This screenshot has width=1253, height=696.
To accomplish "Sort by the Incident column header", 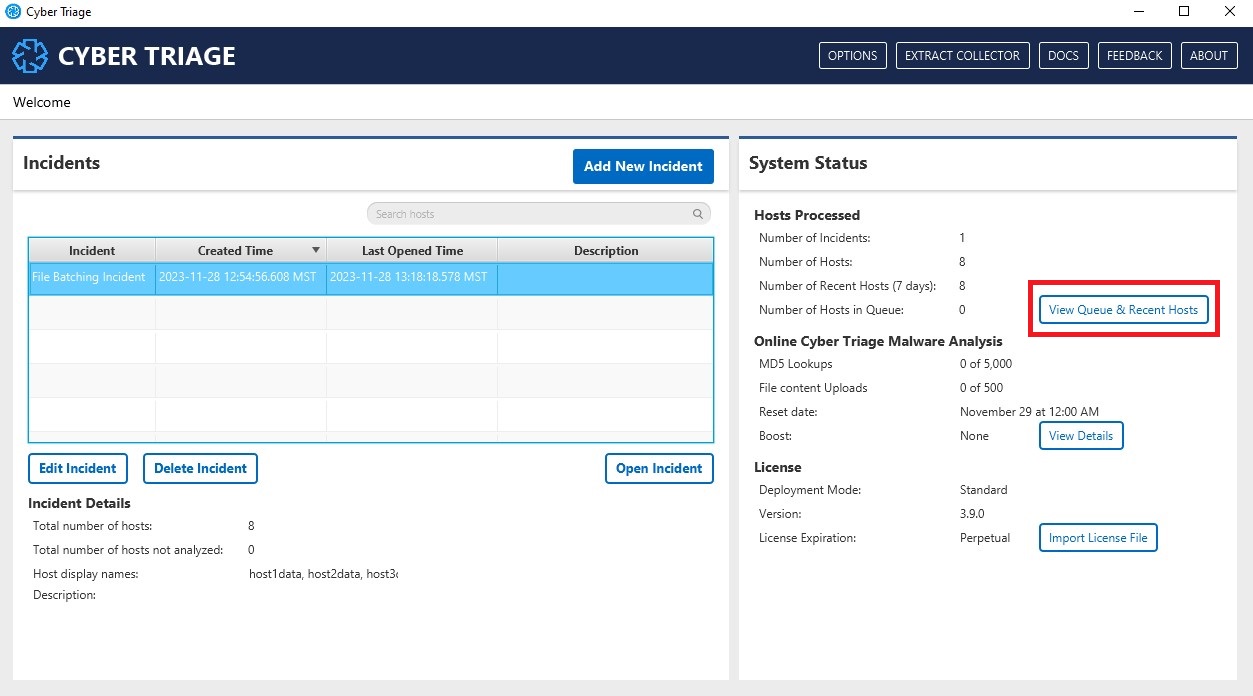I will click(x=92, y=251).
